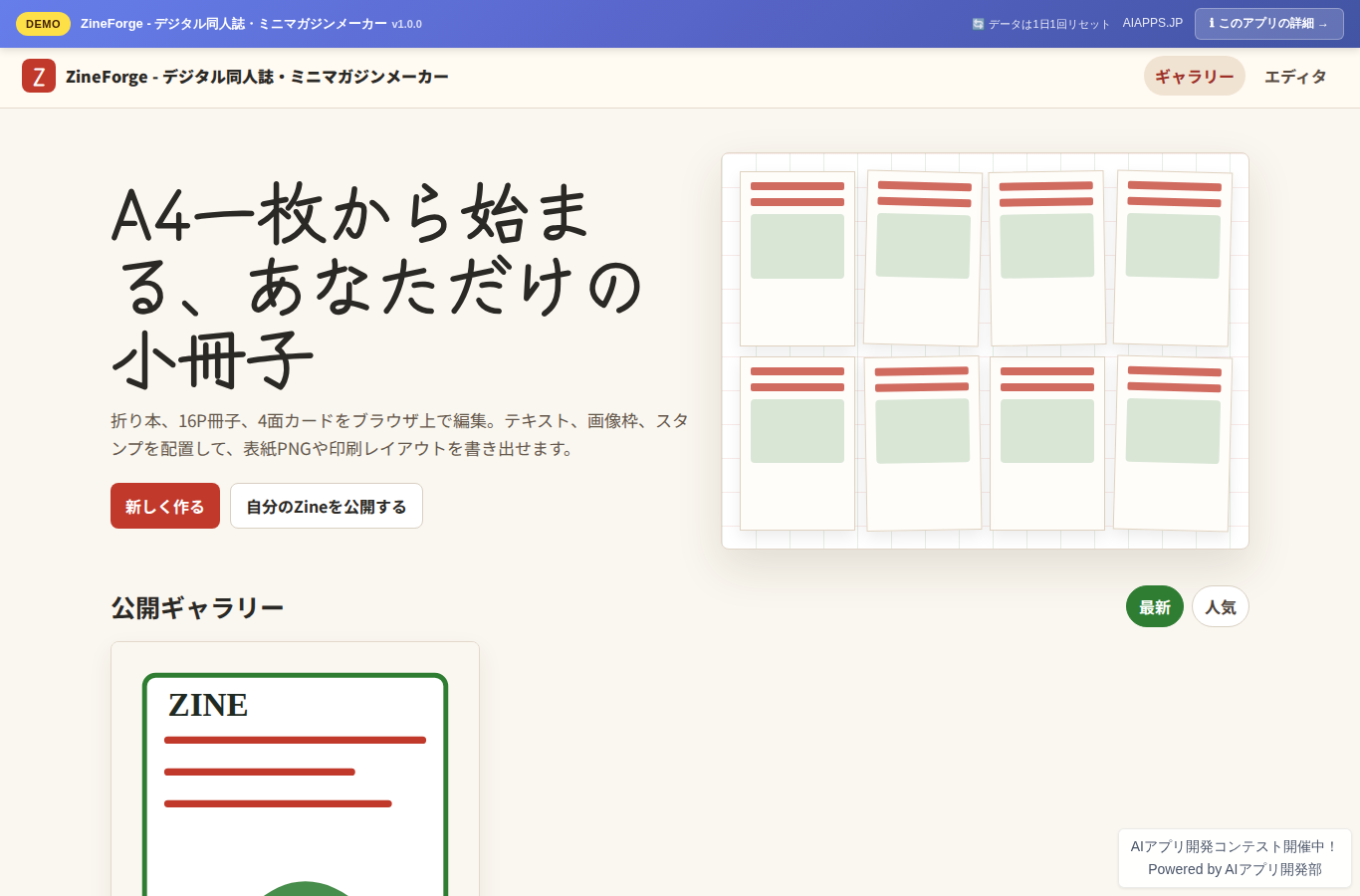Click the ZineForge header title text
This screenshot has width=1360, height=896.
[257, 77]
